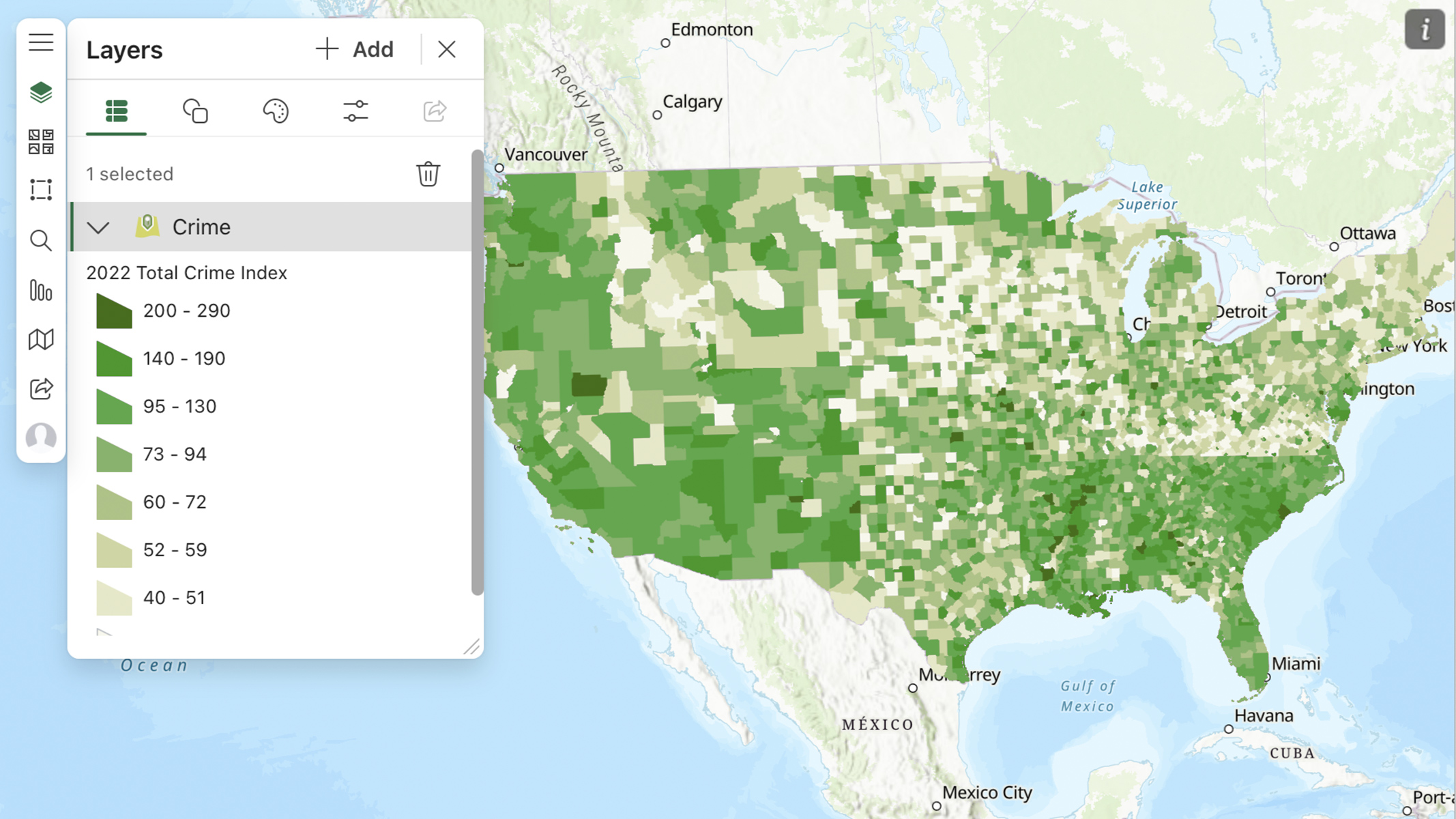The image size is (1456, 819).
Task: Open the map info button
Action: (x=1425, y=29)
